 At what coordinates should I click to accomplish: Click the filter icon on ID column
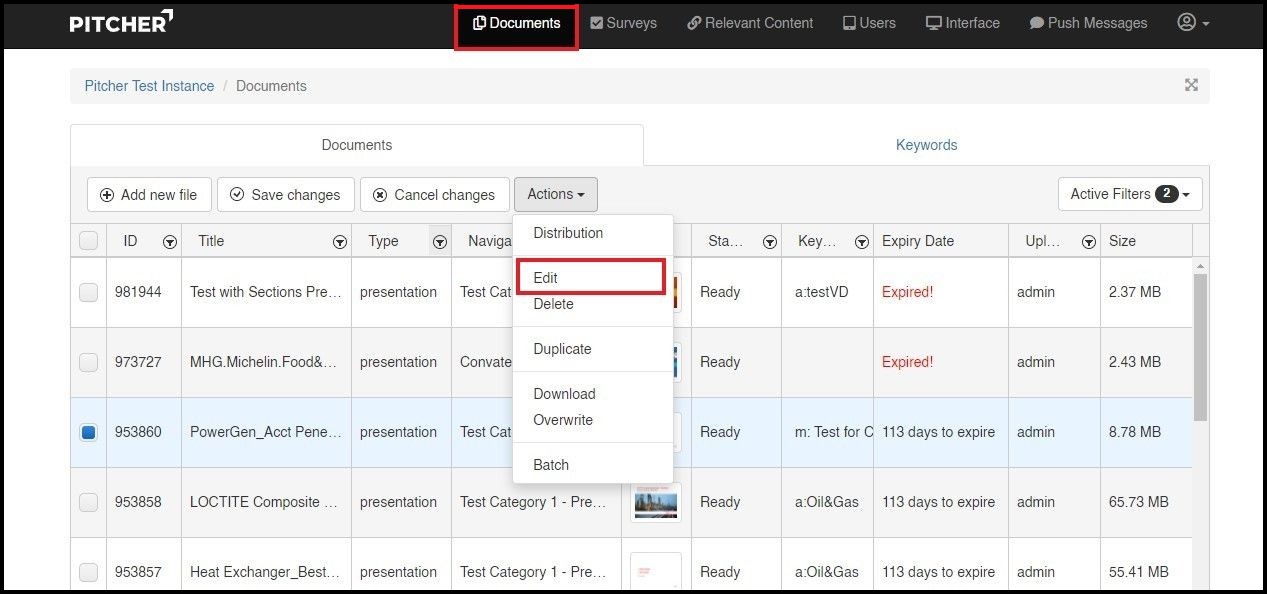point(170,241)
